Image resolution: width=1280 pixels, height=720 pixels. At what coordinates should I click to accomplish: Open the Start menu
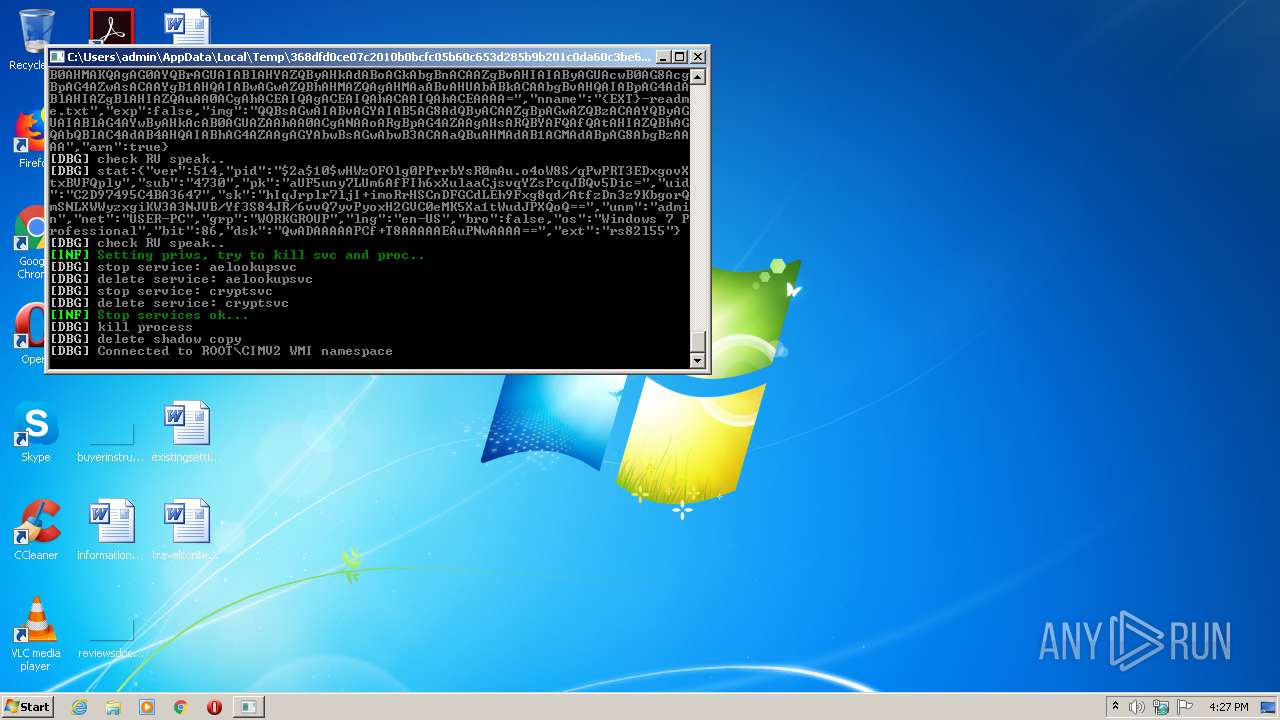tap(27, 707)
